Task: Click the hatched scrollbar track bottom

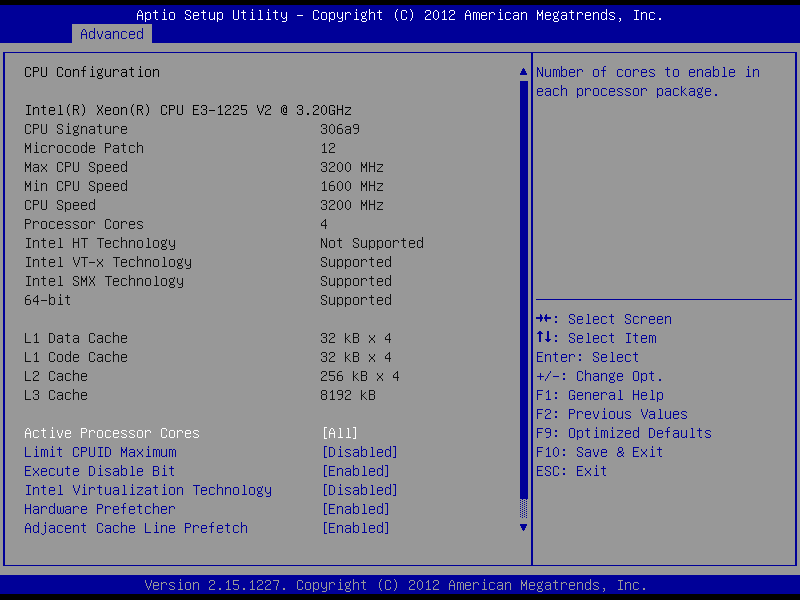Action: point(523,508)
